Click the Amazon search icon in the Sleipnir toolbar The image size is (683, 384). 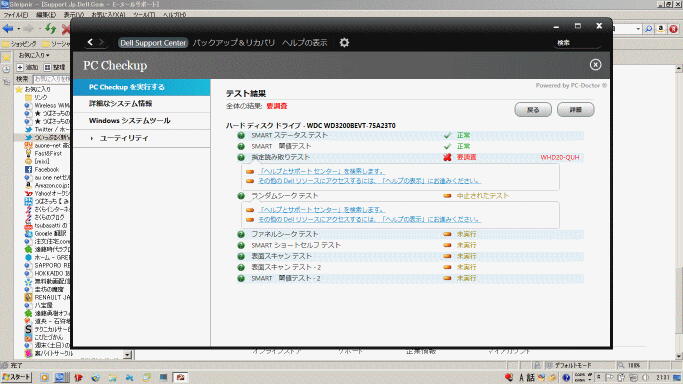click(x=661, y=29)
